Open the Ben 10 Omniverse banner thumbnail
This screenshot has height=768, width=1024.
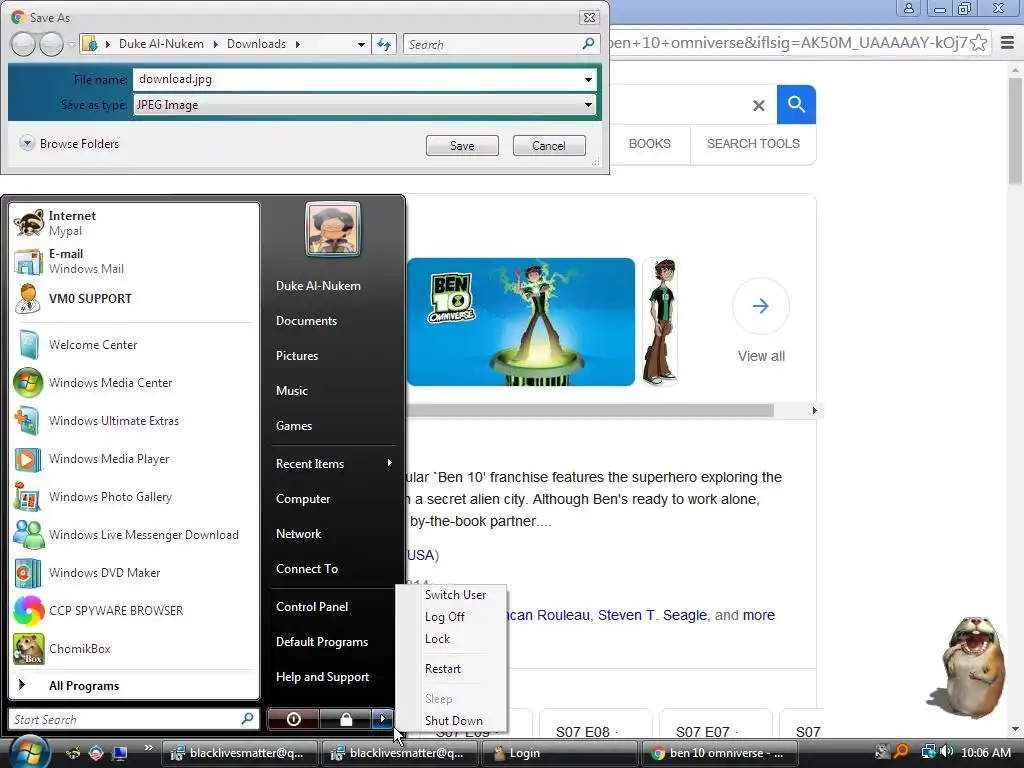(520, 321)
